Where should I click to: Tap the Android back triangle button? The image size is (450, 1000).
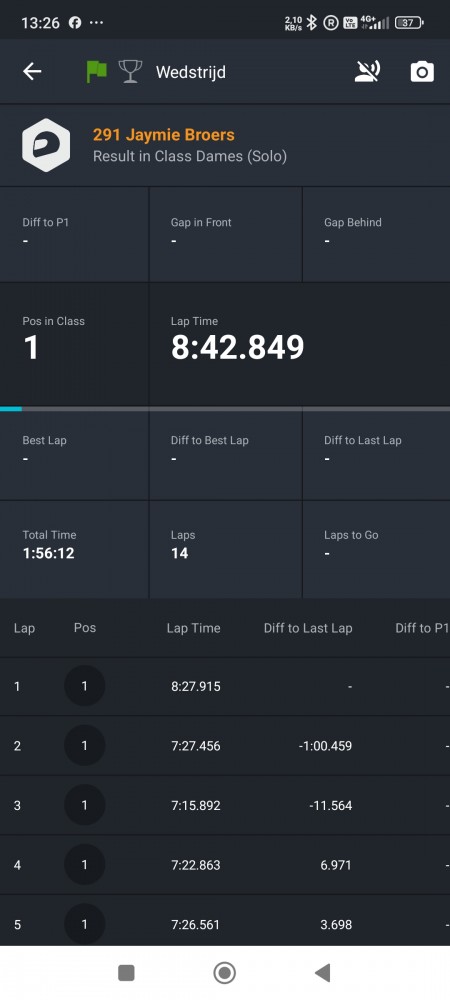pyautogui.click(x=323, y=973)
